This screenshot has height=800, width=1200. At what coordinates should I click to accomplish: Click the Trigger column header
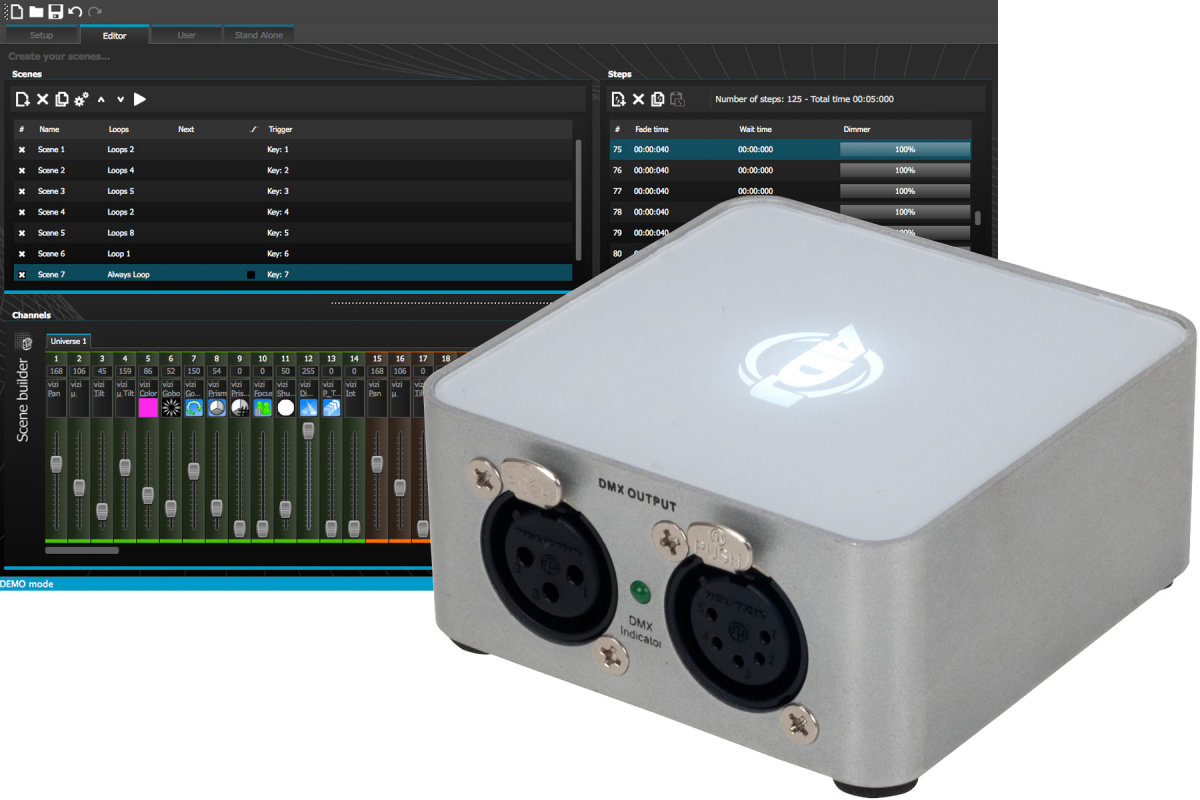tap(280, 129)
